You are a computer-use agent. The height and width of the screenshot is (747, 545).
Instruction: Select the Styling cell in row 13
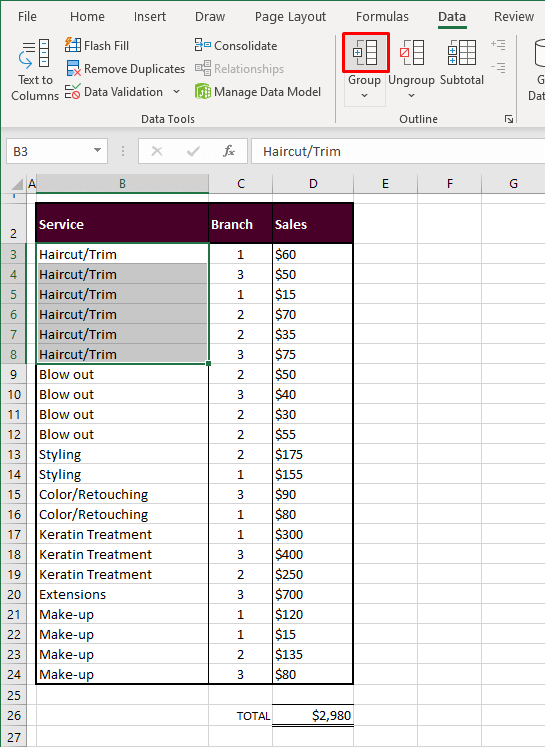(x=122, y=454)
